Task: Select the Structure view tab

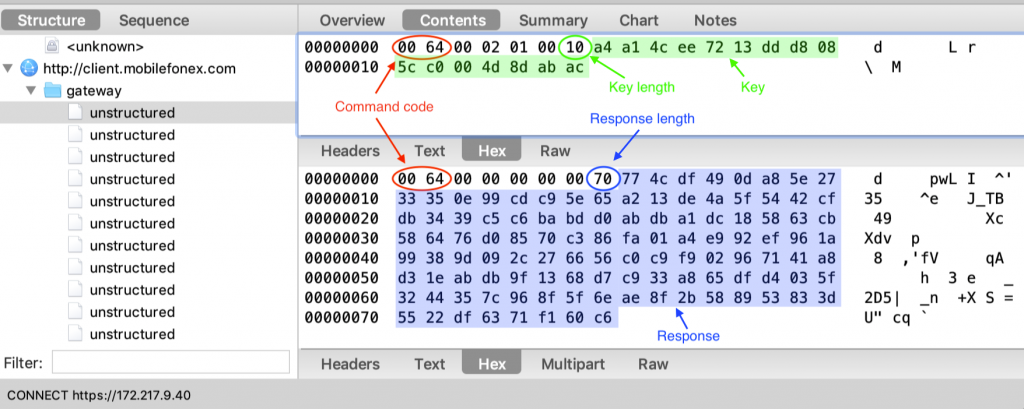Action: [x=51, y=20]
